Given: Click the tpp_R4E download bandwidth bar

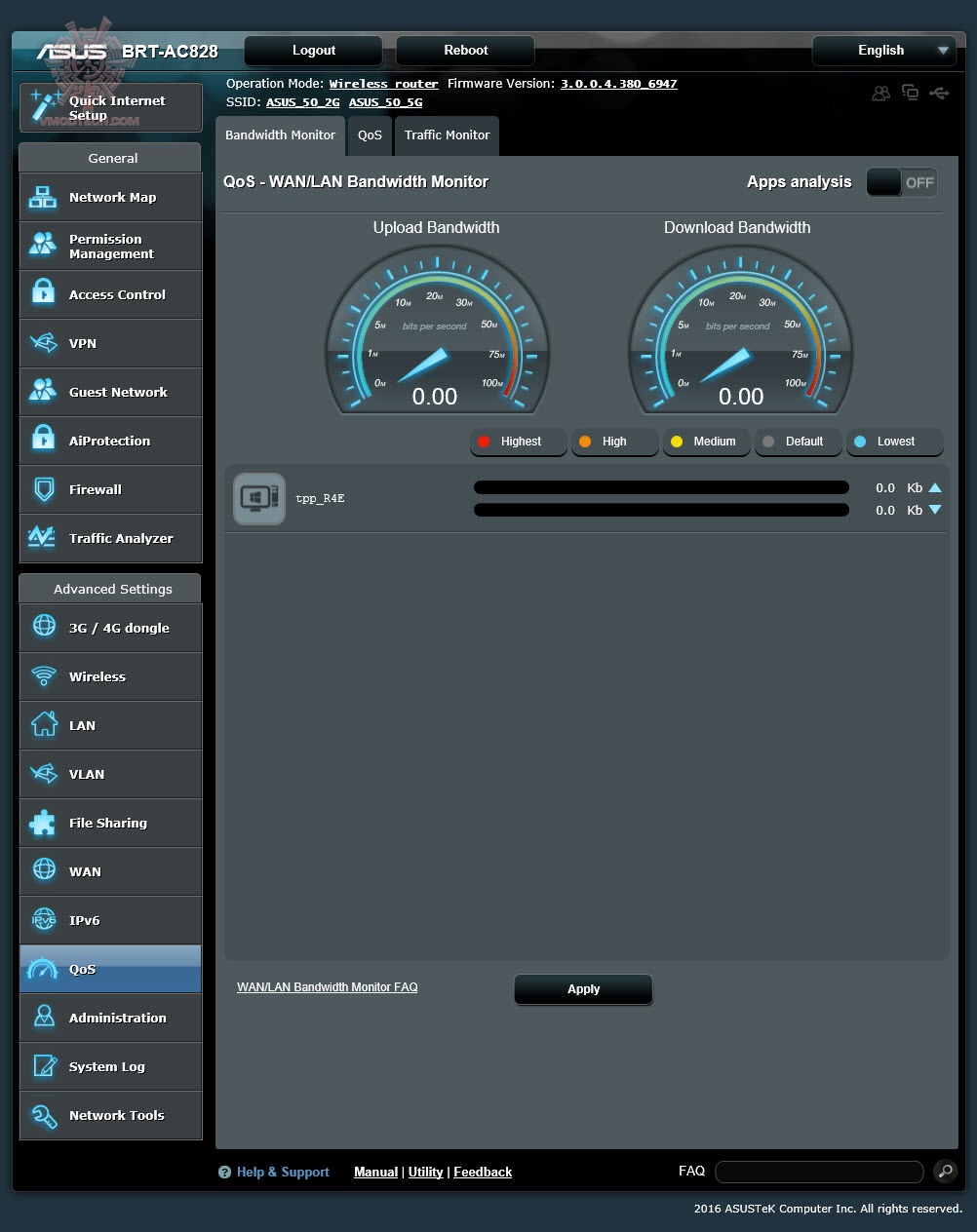Looking at the screenshot, I should pos(661,510).
